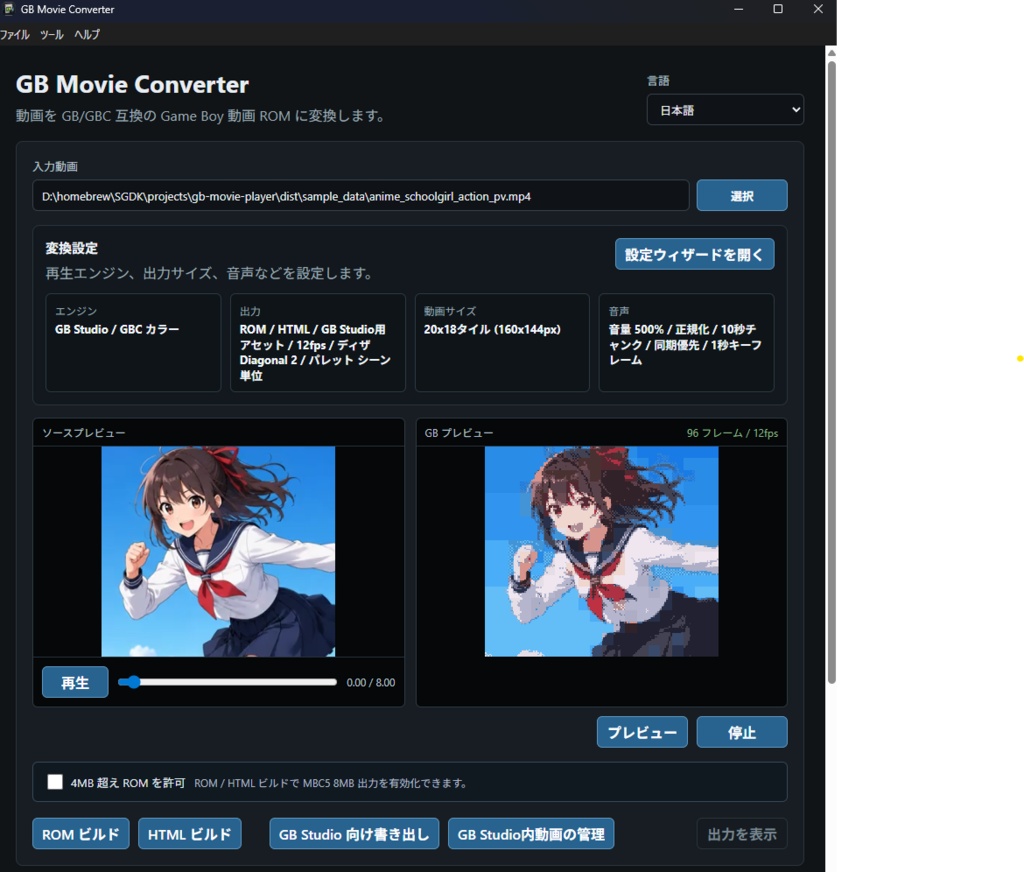
Task: Minimize the GB Movie Converter window
Action: [738, 9]
